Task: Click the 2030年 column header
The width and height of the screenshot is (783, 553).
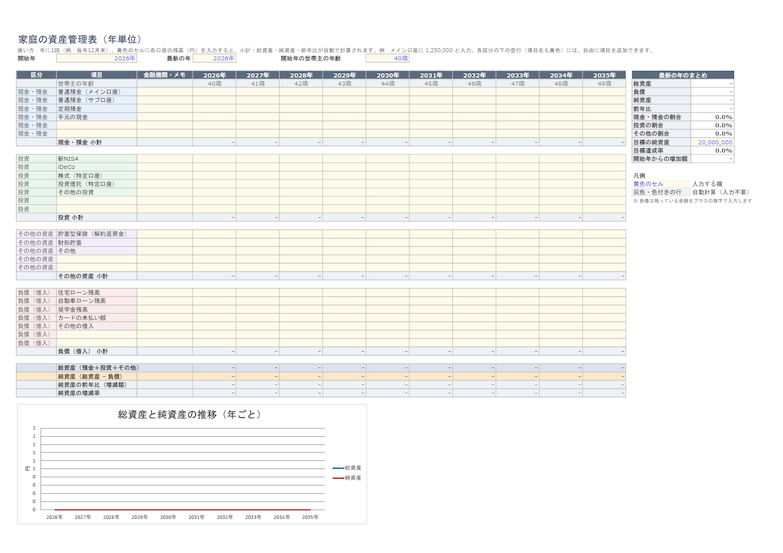Action: click(388, 75)
